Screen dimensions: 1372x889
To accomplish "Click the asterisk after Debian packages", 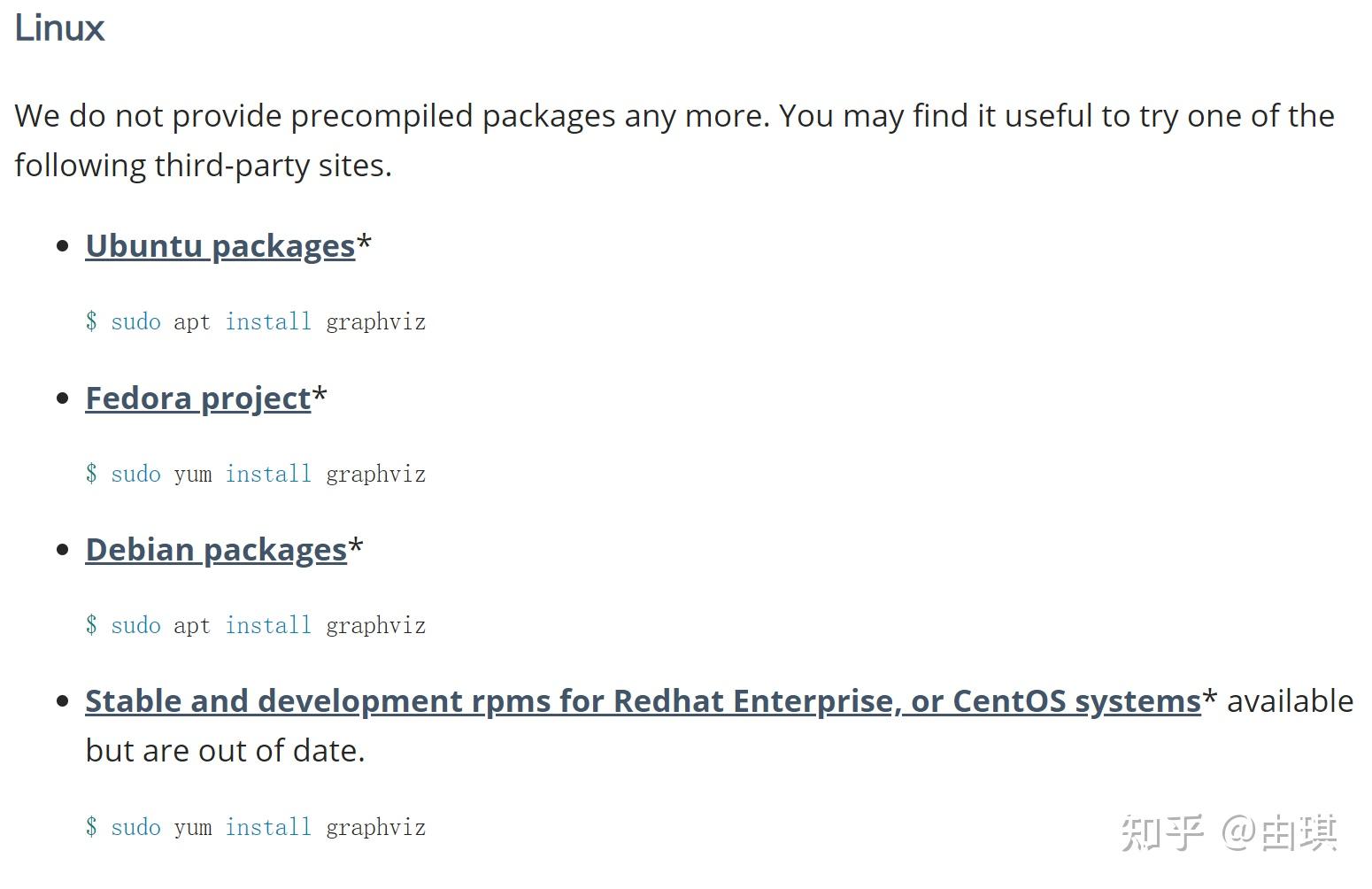I will coord(356,545).
